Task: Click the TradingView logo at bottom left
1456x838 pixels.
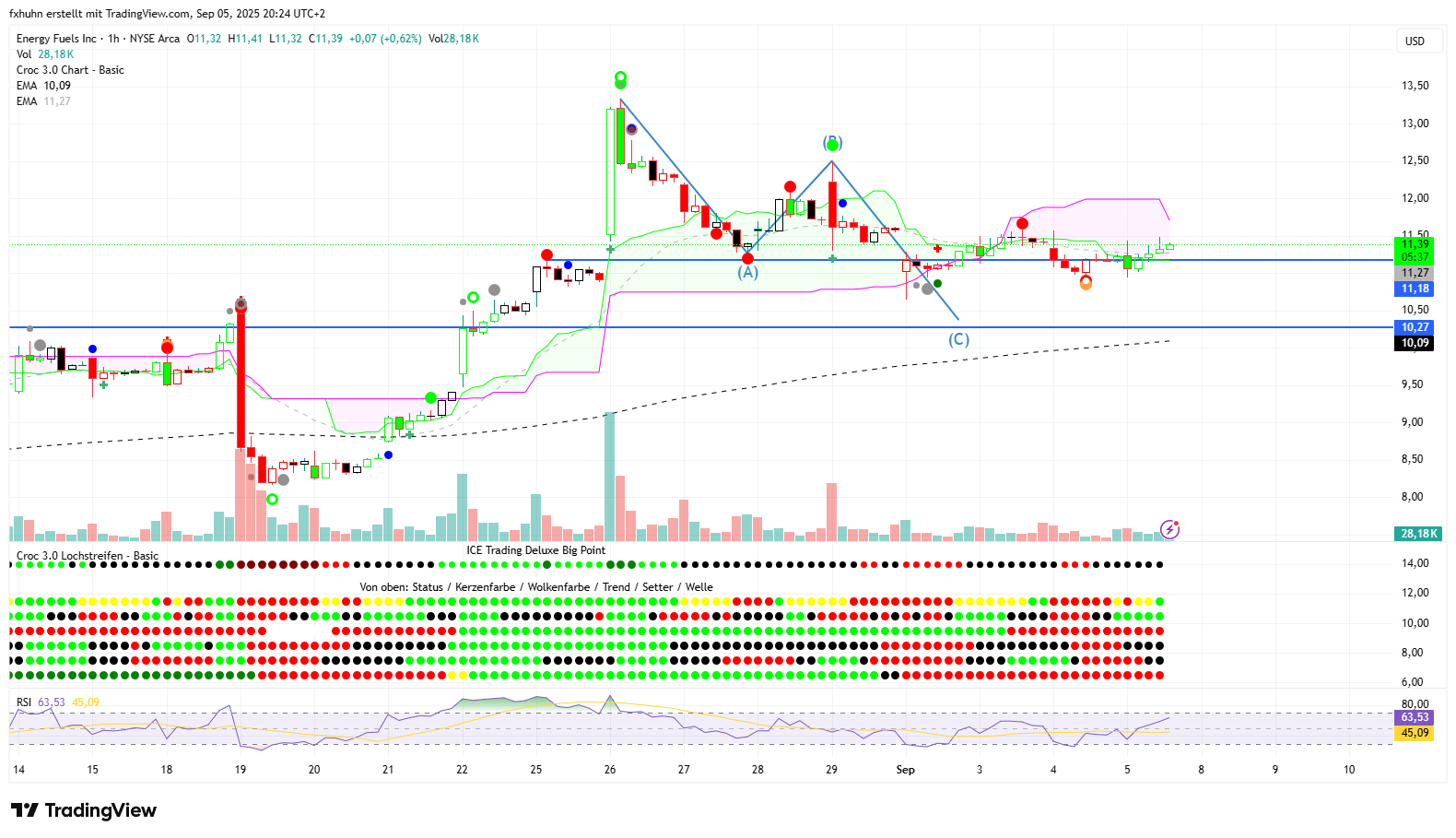Action: click(84, 810)
